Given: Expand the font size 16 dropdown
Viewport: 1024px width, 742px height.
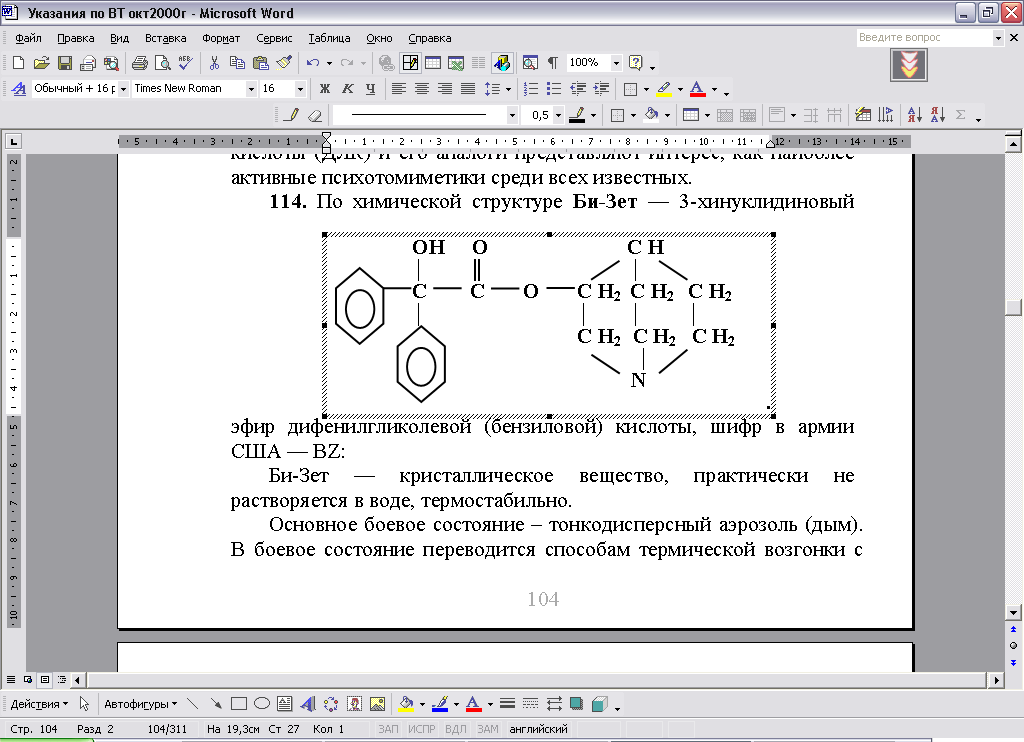Looking at the screenshot, I should click(300, 89).
